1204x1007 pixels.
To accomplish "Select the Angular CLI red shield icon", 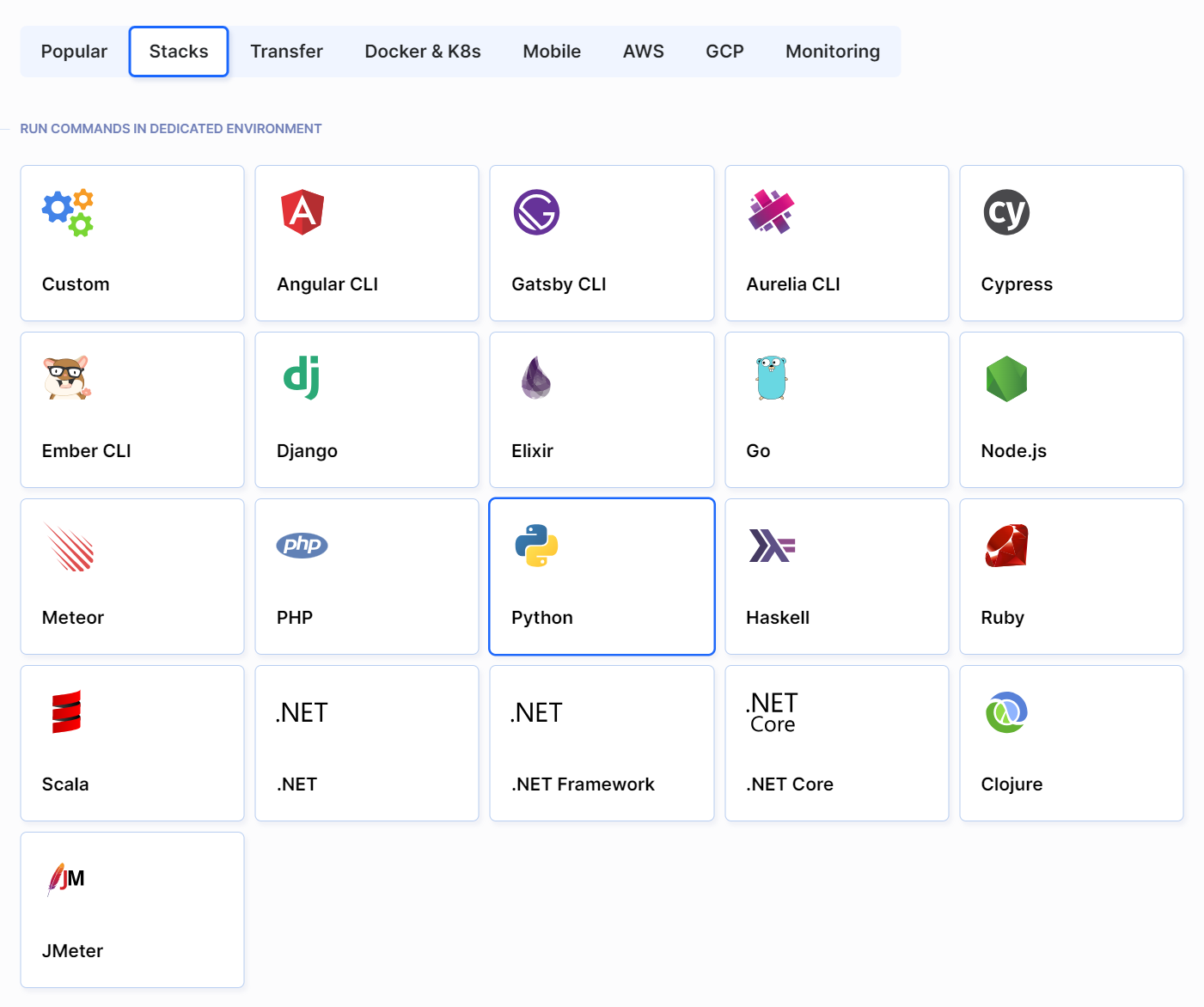I will click(303, 212).
